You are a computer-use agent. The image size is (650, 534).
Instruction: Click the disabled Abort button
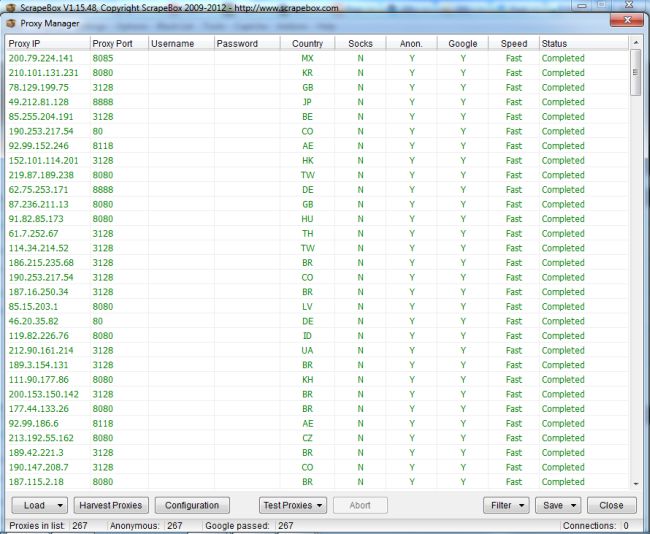[x=360, y=505]
